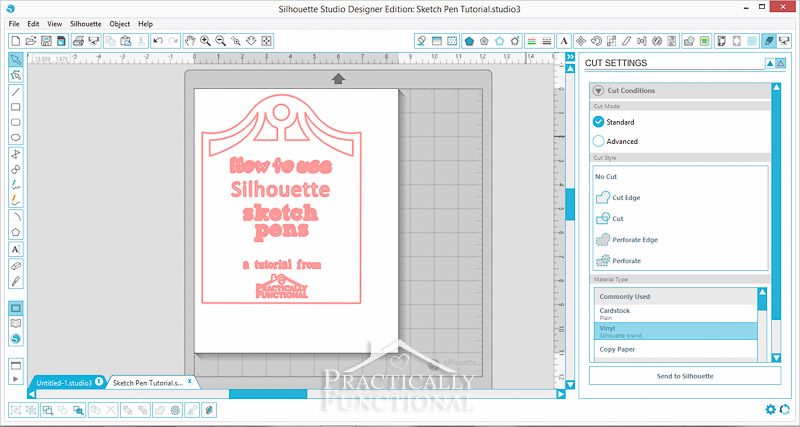Open the Cut Settings icon in the toolbar
This screenshot has width=800, height=427.
coord(768,41)
